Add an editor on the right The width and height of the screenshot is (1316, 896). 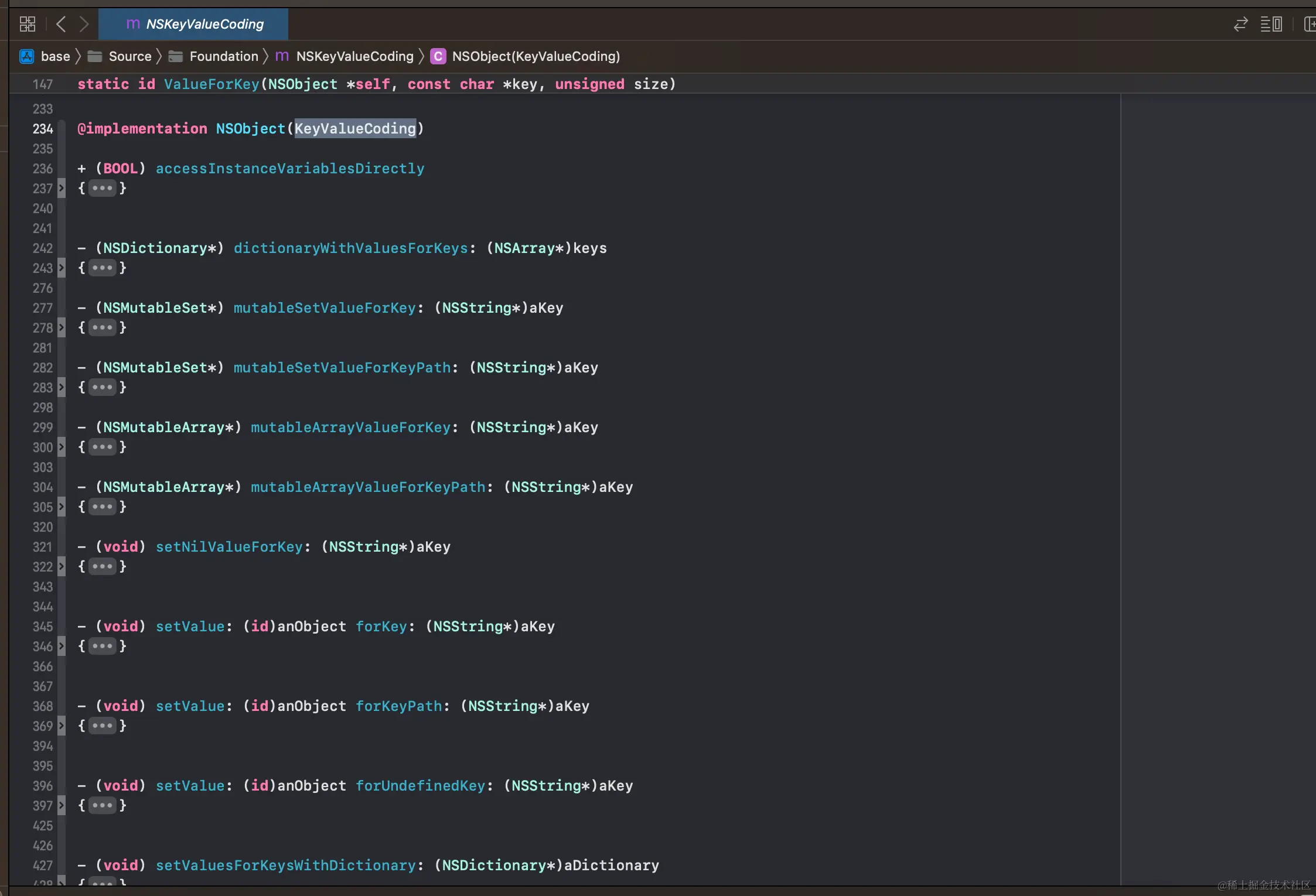(x=1309, y=24)
